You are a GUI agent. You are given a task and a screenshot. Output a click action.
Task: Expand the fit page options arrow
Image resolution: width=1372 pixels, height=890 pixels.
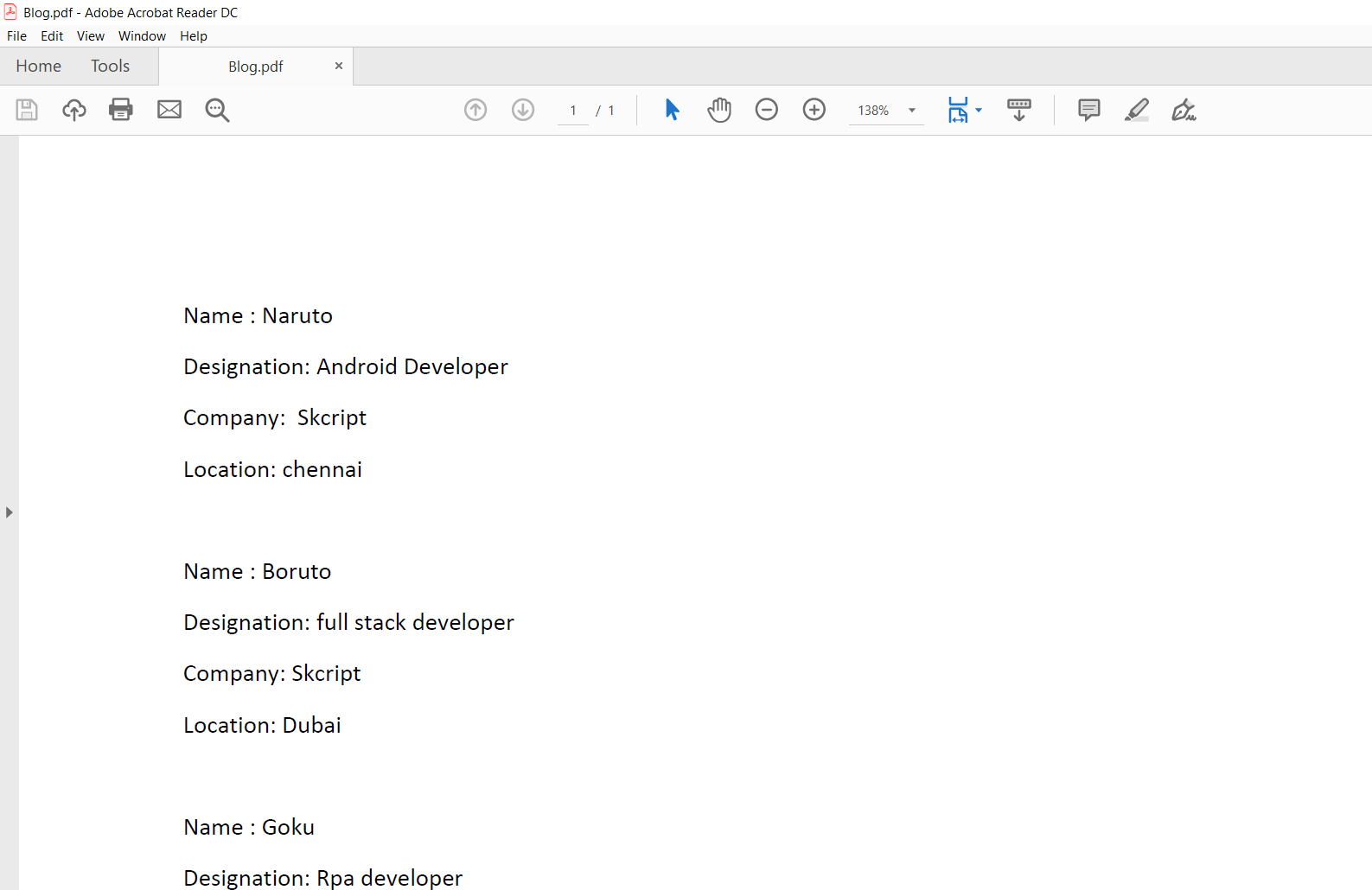coord(979,110)
